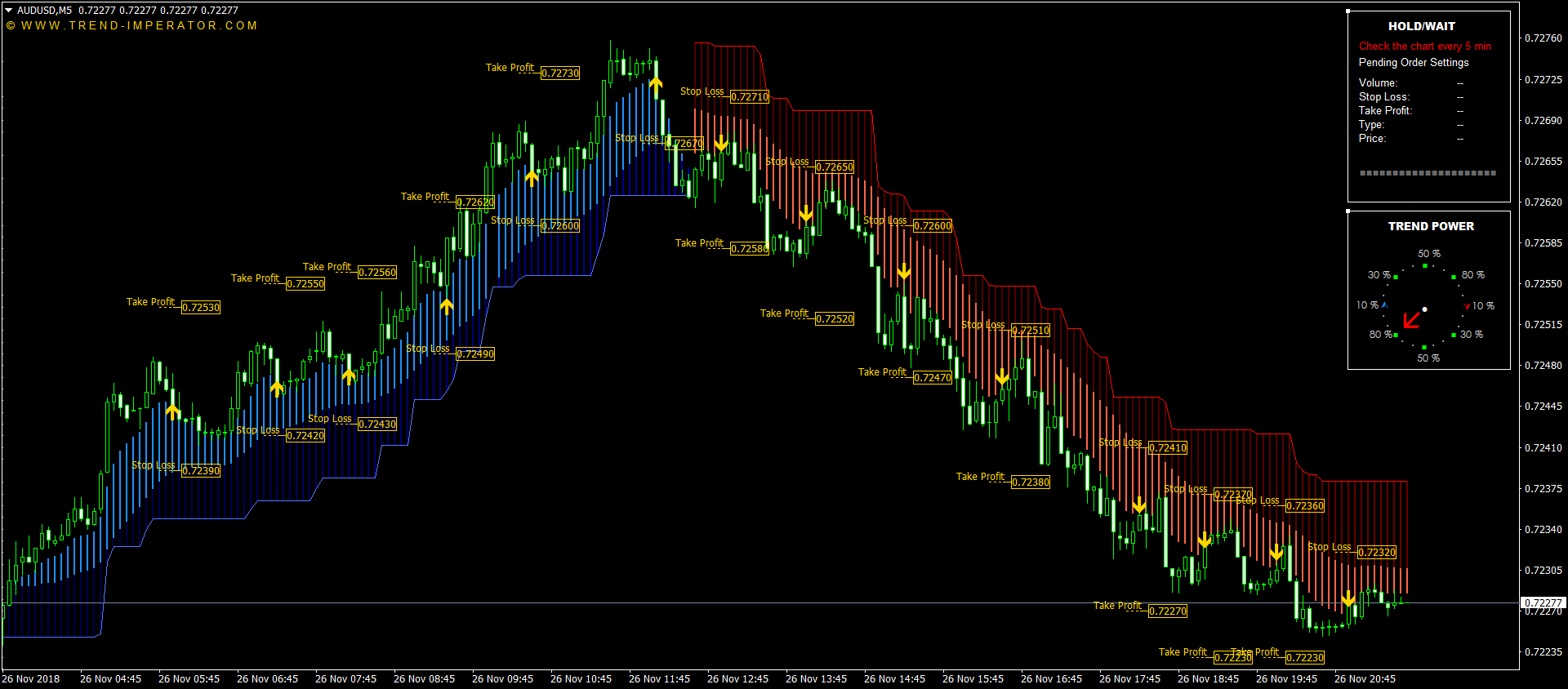Viewport: 1568px width, 689px height.
Task: Click the green marker beside upper 30 %
Action: point(1396,278)
